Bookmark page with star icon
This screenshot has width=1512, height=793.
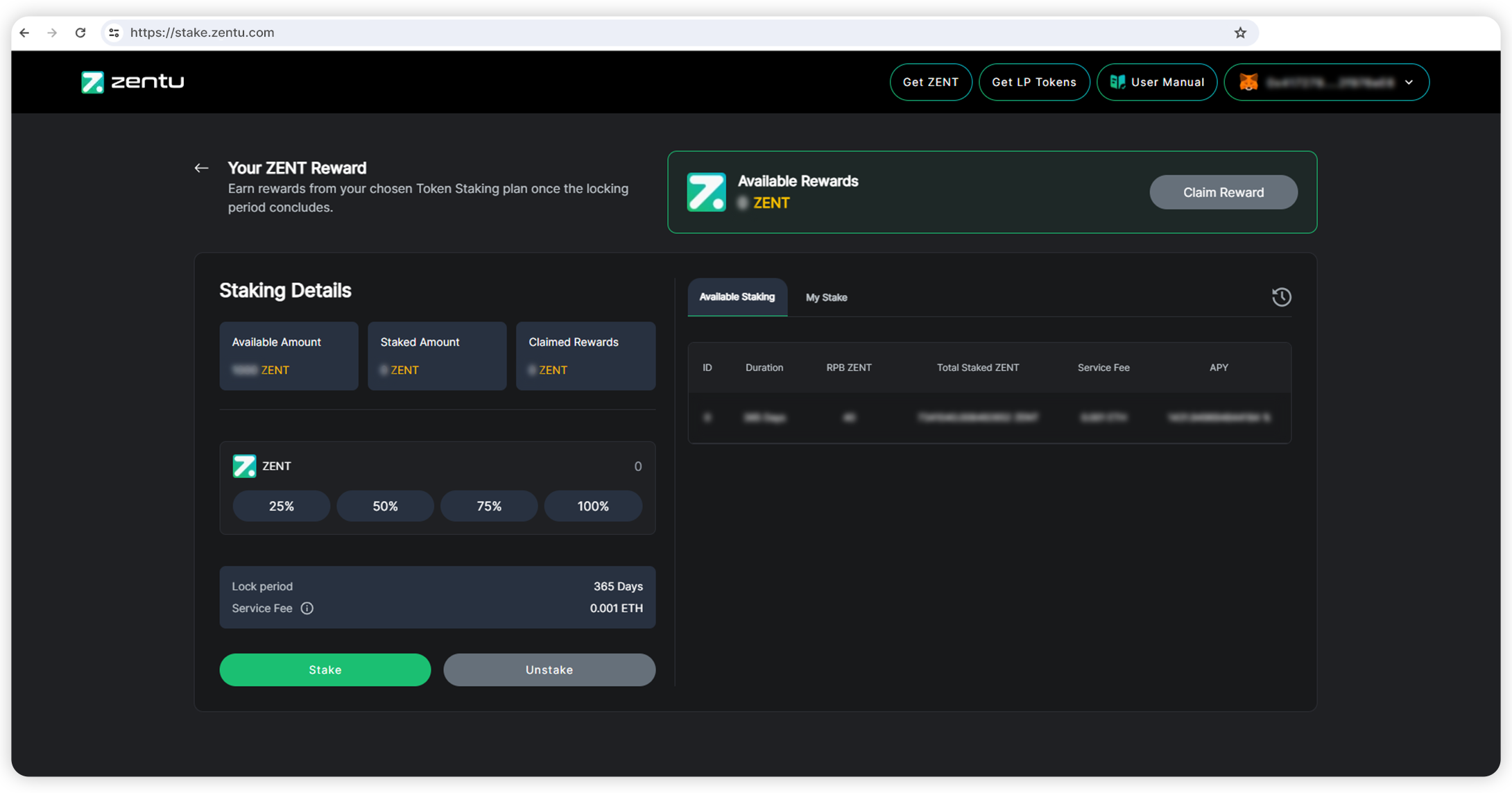(x=1240, y=33)
